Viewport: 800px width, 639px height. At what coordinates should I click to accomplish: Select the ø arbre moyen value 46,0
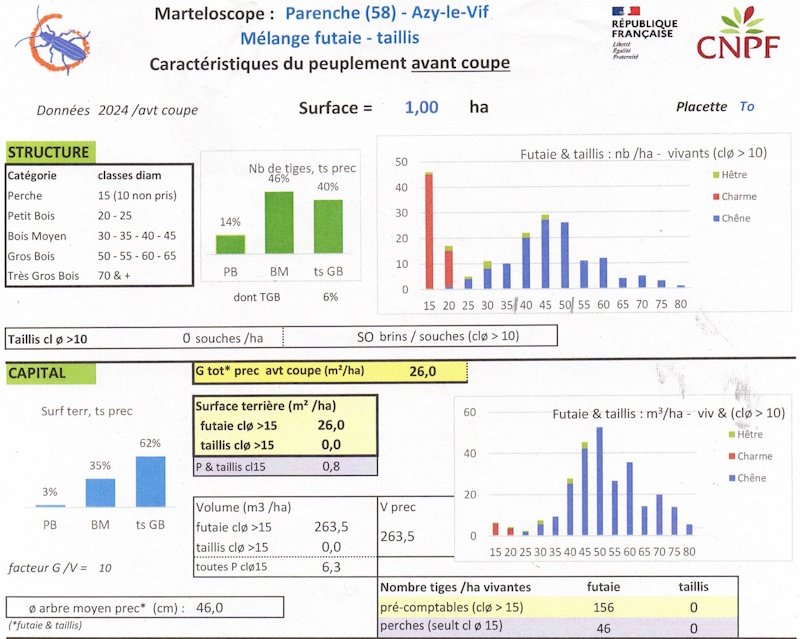207,606
